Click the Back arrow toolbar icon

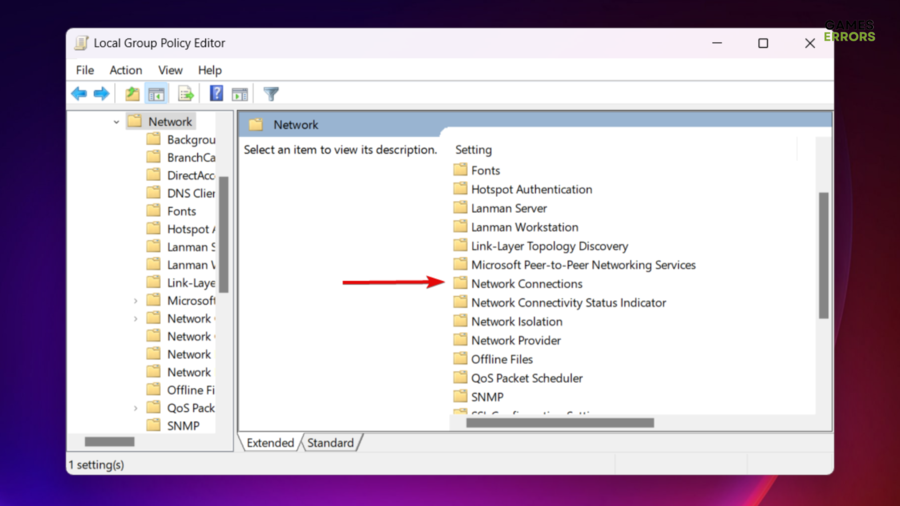[79, 94]
